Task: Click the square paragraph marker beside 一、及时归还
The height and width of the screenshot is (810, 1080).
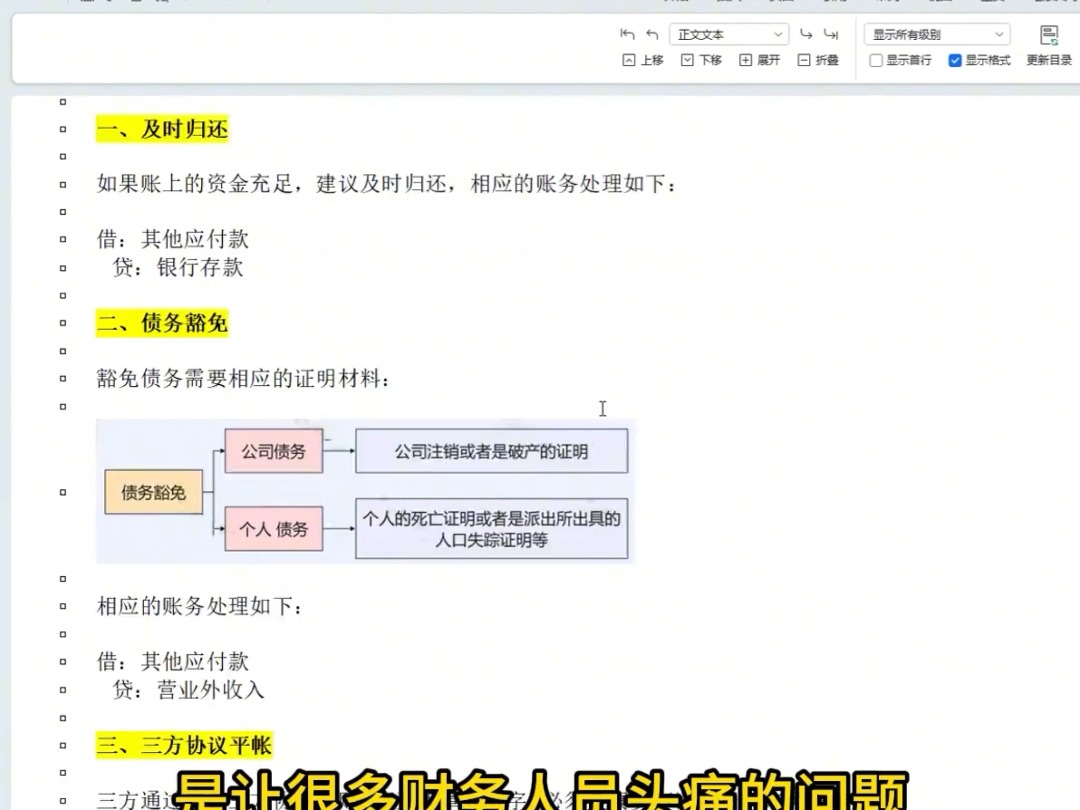Action: pyautogui.click(x=63, y=128)
